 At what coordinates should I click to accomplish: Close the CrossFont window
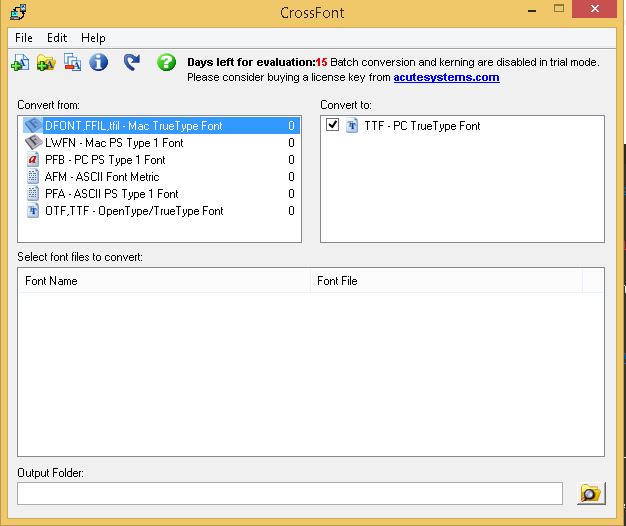[594, 9]
